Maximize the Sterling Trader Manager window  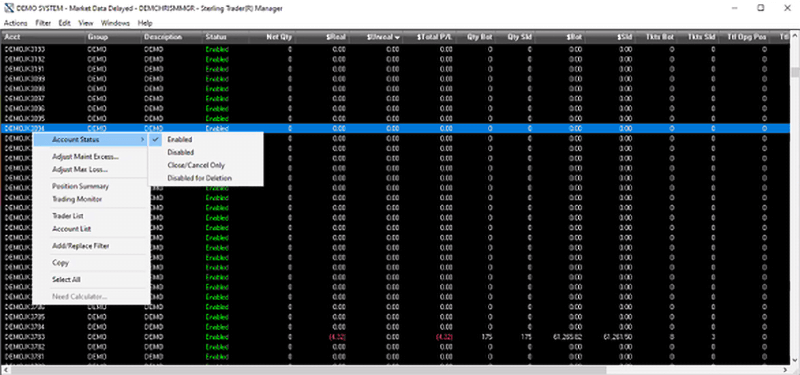click(x=760, y=8)
